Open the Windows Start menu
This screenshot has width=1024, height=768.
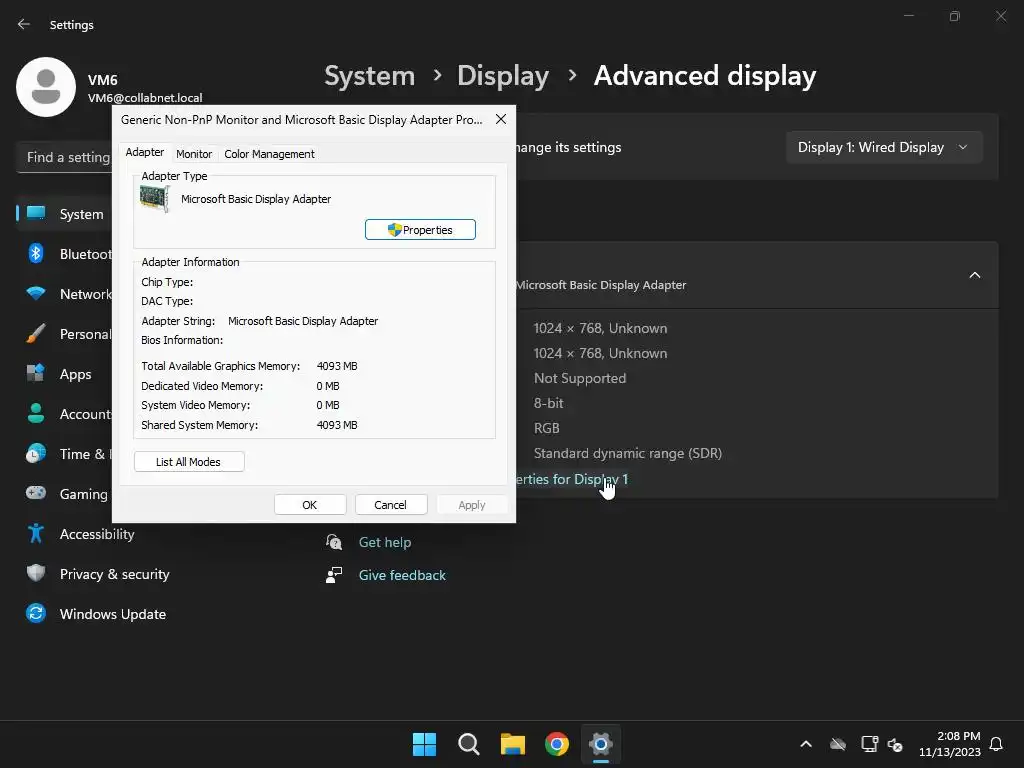coord(424,744)
